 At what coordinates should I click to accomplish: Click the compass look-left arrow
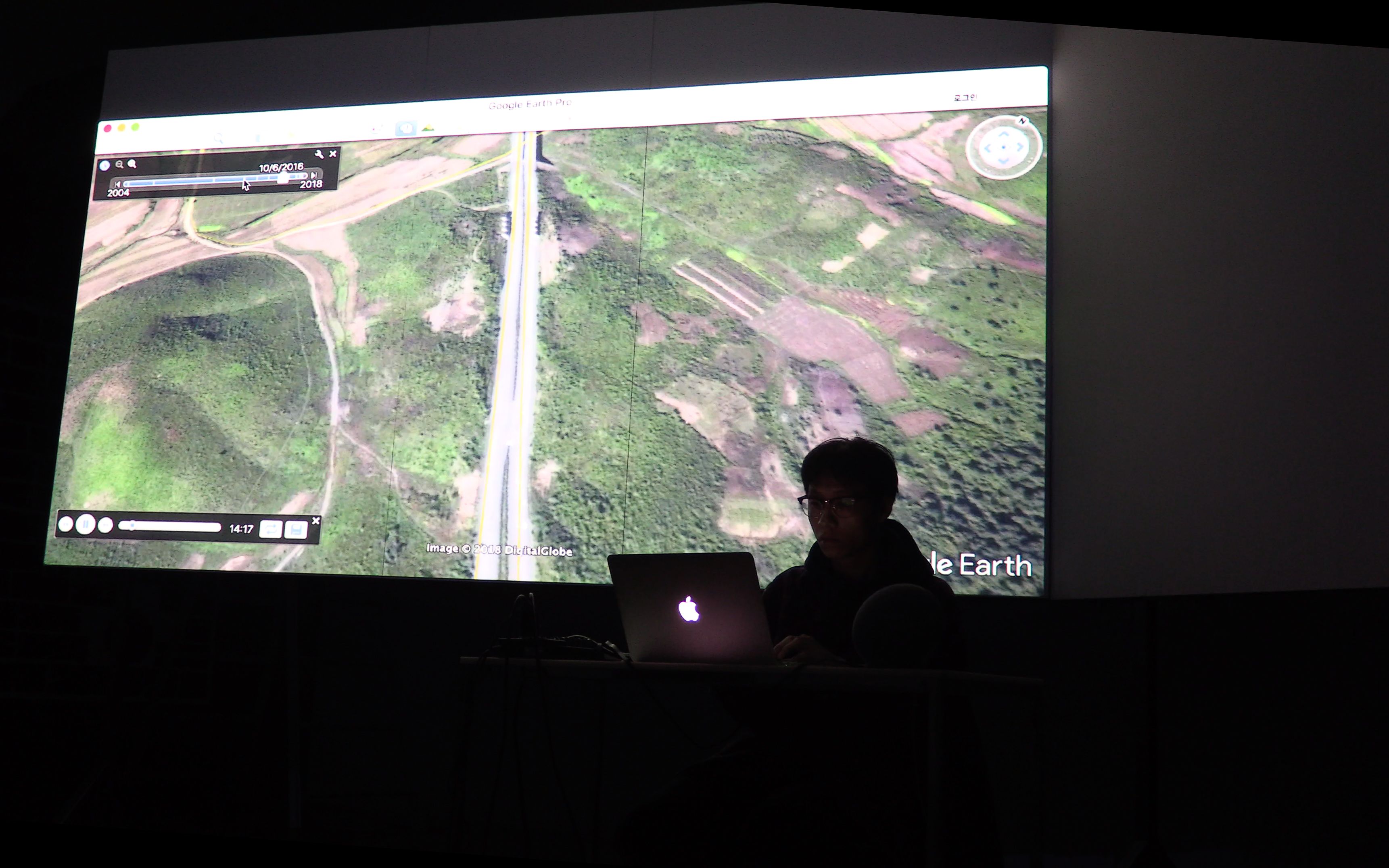(x=988, y=148)
